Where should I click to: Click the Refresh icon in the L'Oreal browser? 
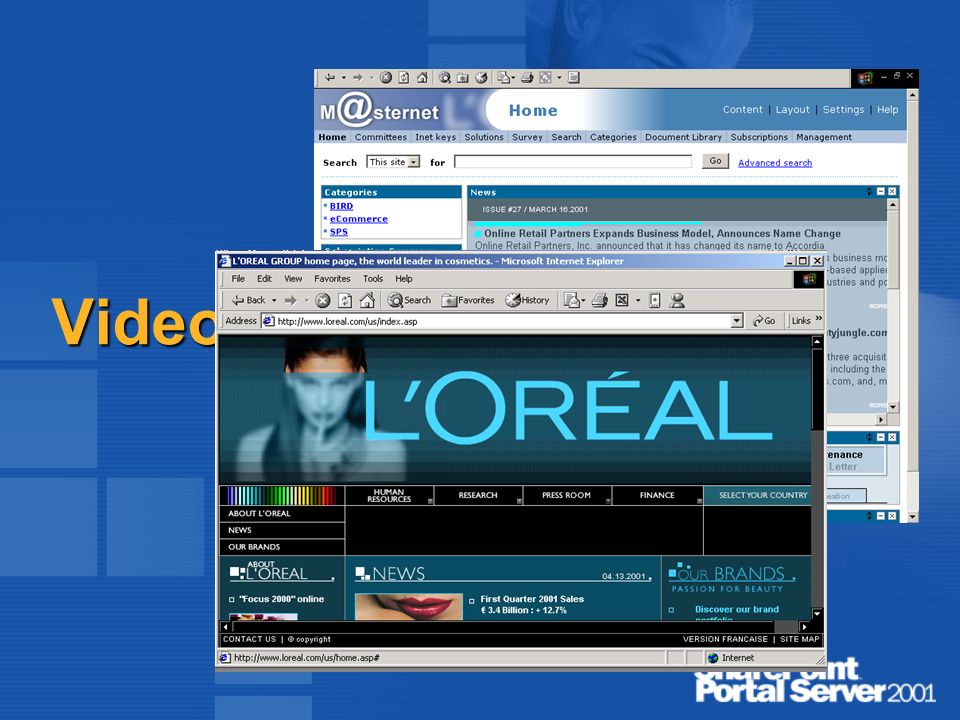345,300
